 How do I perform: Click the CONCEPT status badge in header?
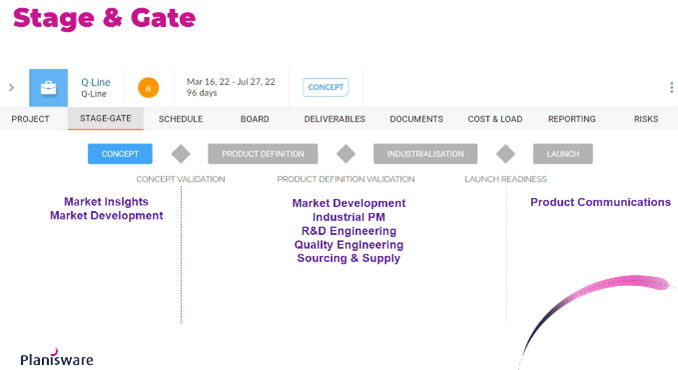(x=326, y=87)
